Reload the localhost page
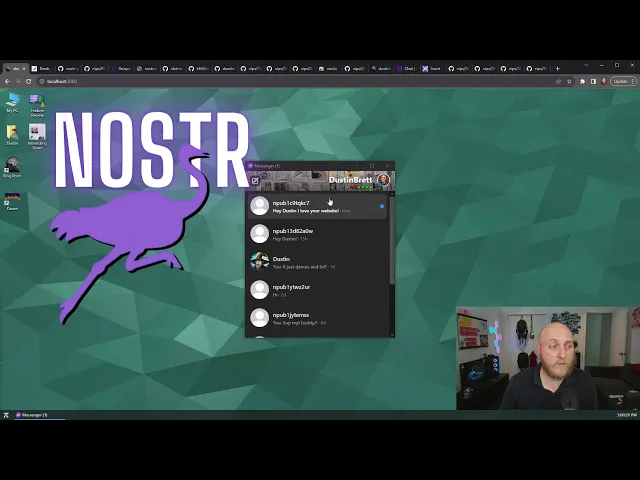The width and height of the screenshot is (640, 480). 29,81
